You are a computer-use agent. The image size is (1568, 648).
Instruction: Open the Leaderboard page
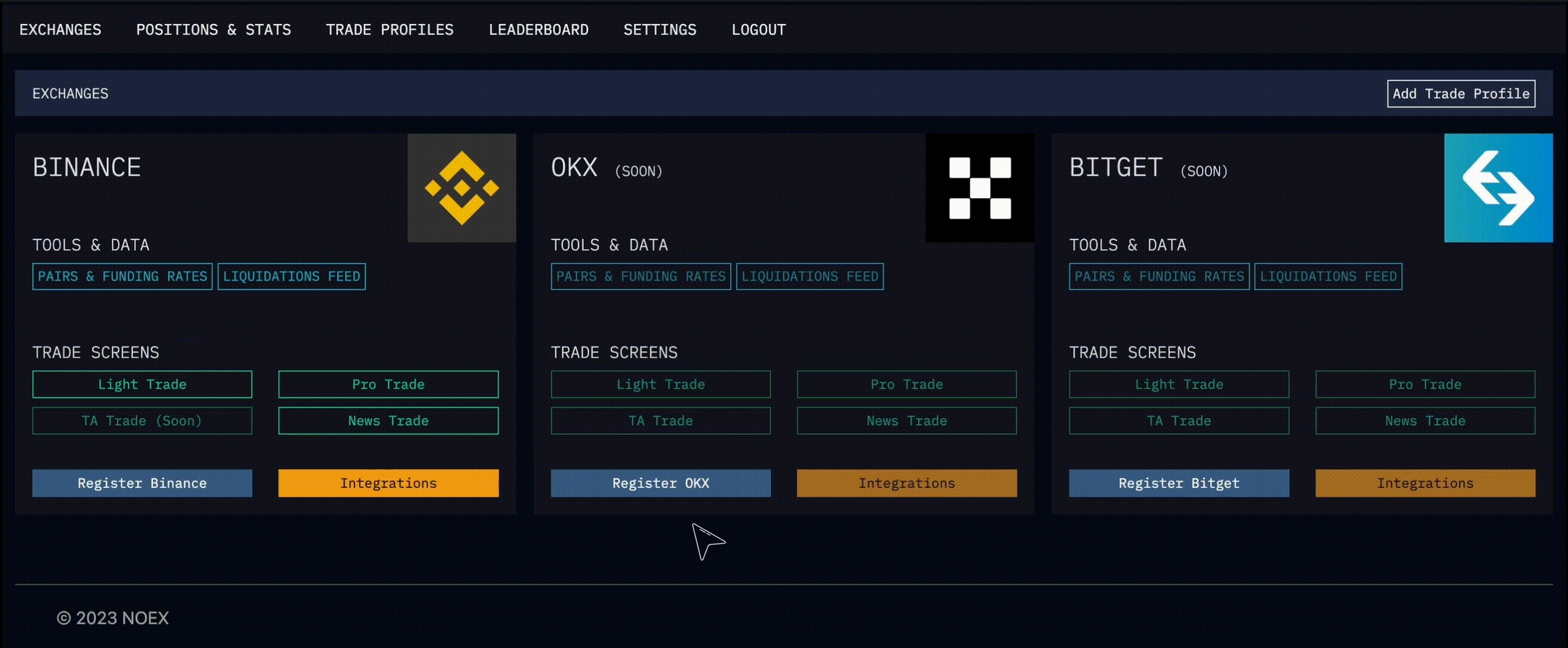click(538, 30)
